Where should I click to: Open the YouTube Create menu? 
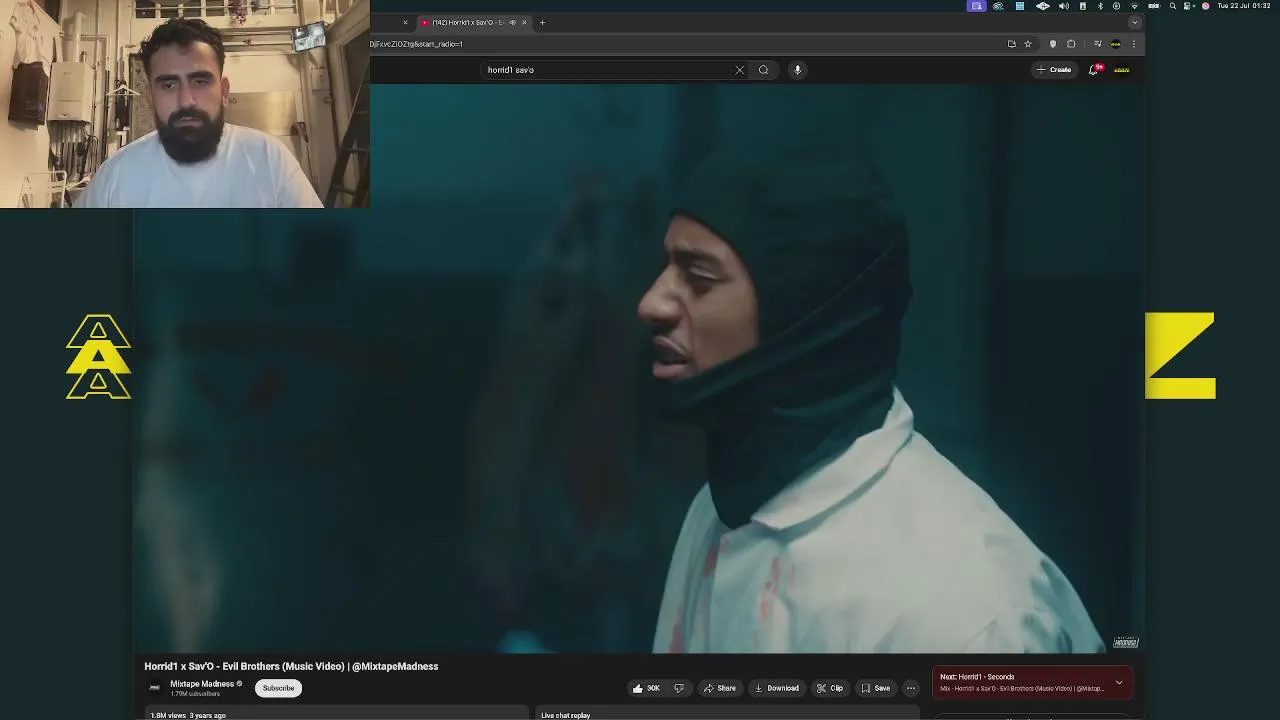coord(1054,70)
